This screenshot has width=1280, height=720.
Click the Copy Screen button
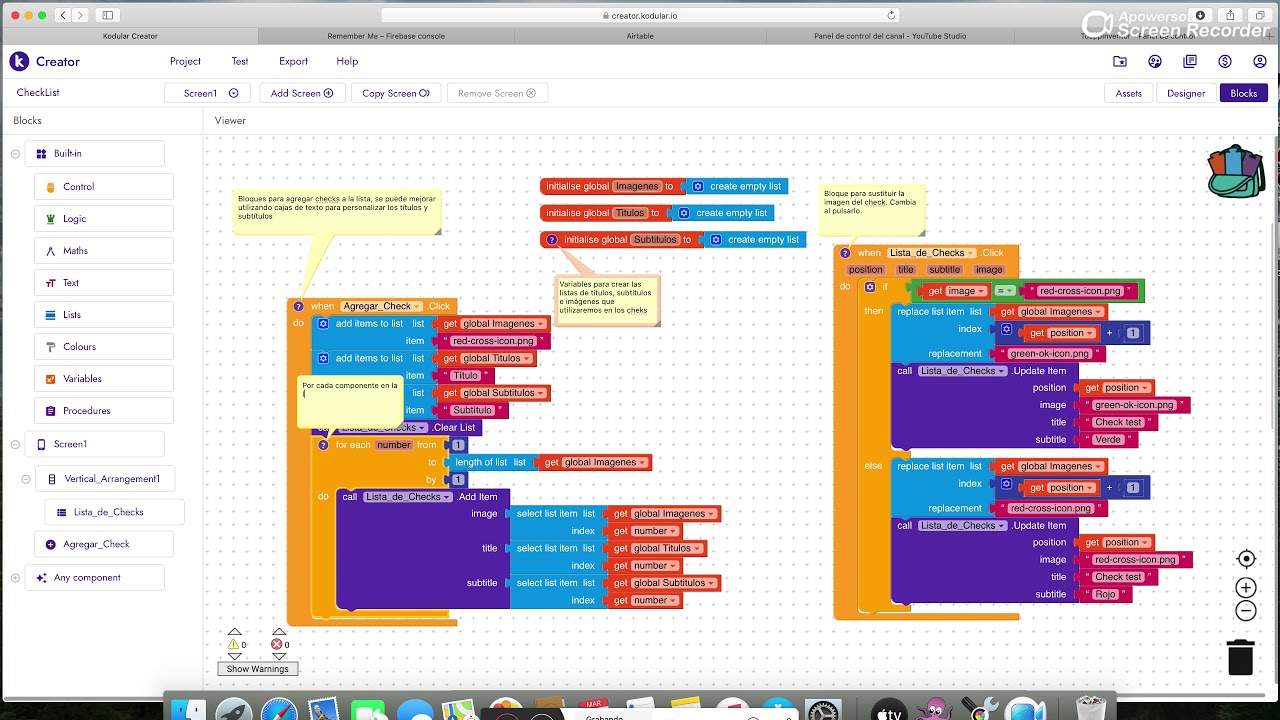coord(395,92)
